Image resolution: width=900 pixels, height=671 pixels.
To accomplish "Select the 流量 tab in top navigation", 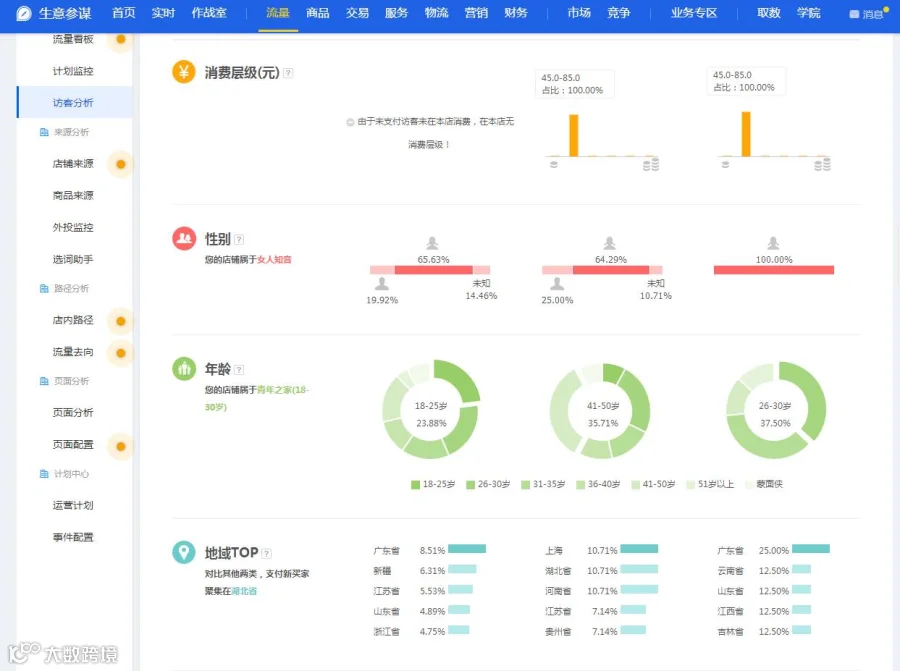I will [x=278, y=13].
